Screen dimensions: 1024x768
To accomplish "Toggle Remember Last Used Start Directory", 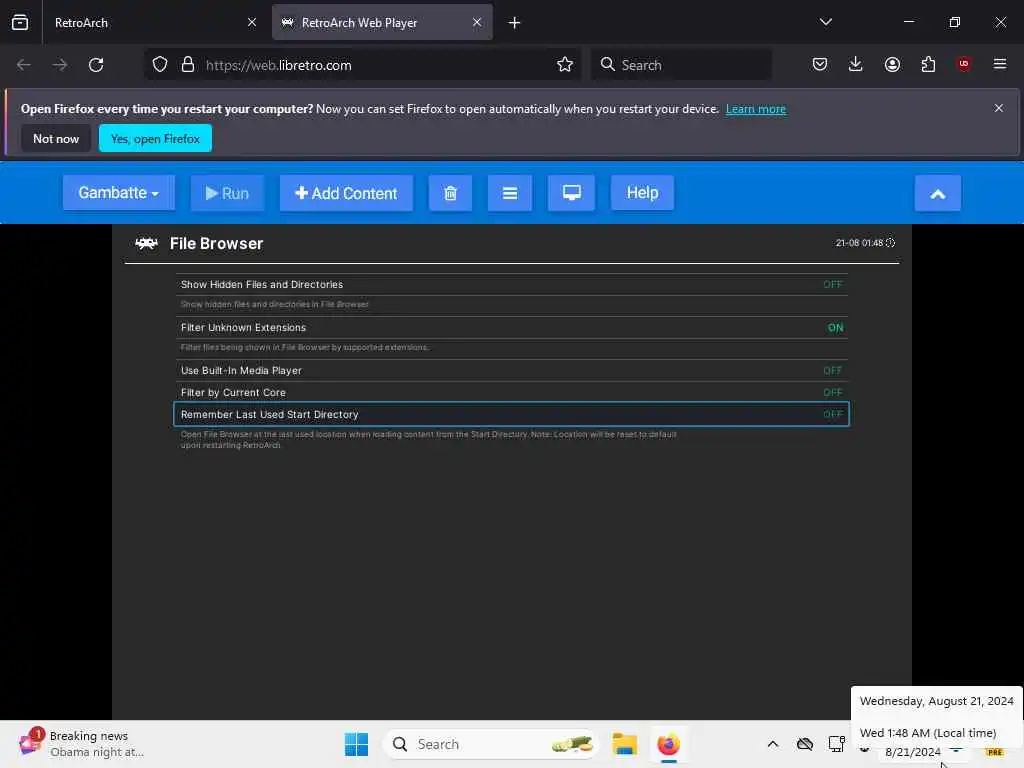I will click(511, 414).
